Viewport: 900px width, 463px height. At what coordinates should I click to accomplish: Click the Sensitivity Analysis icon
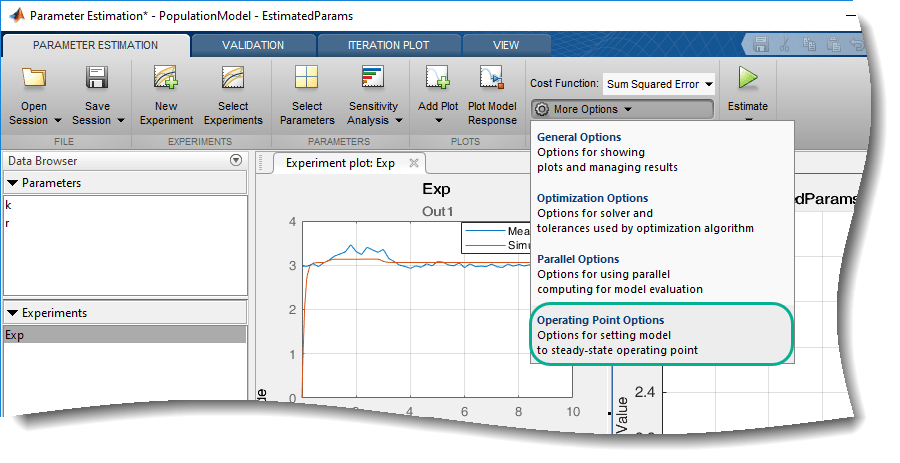point(373,77)
